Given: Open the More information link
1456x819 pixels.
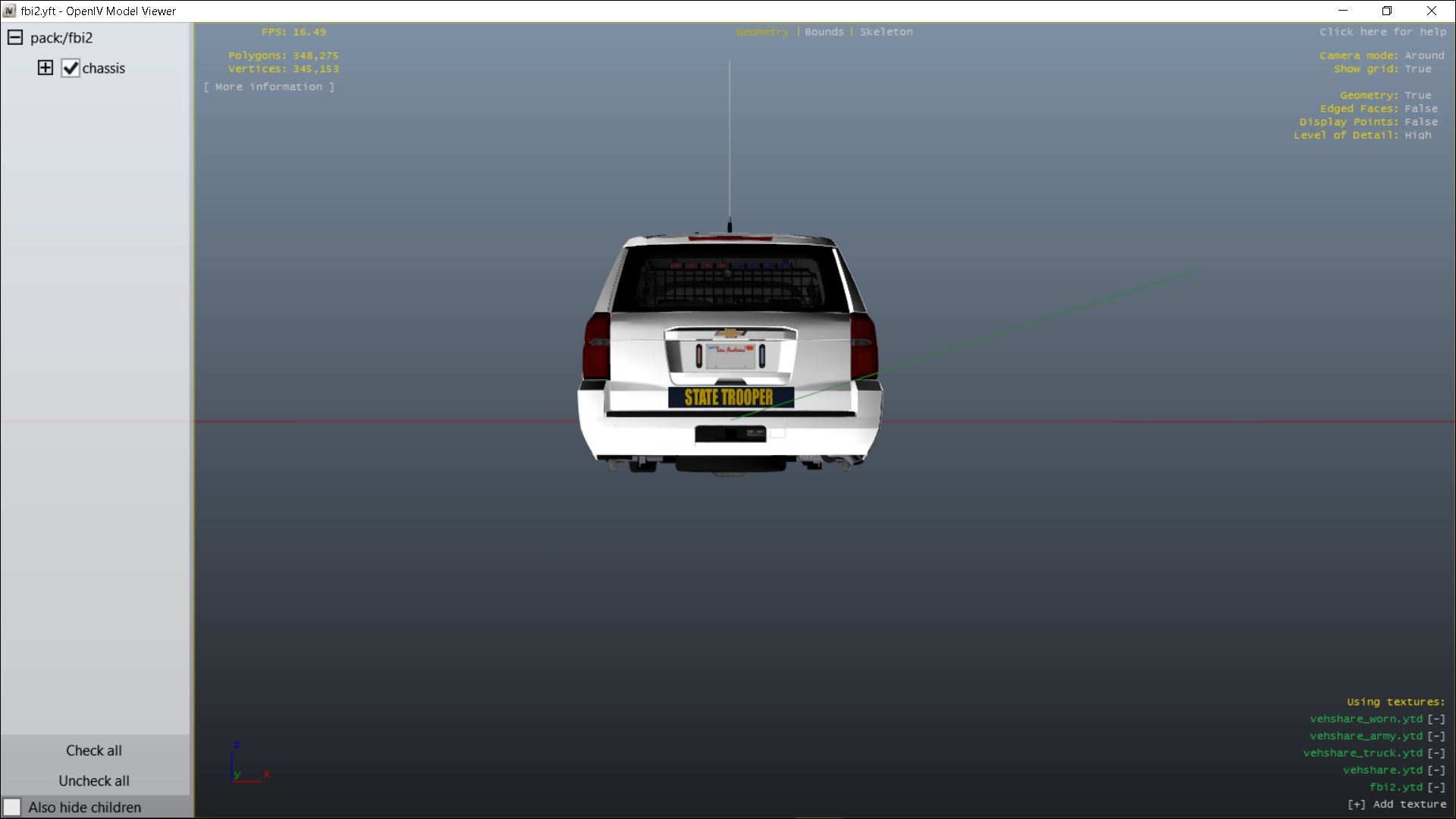Looking at the screenshot, I should 268,86.
